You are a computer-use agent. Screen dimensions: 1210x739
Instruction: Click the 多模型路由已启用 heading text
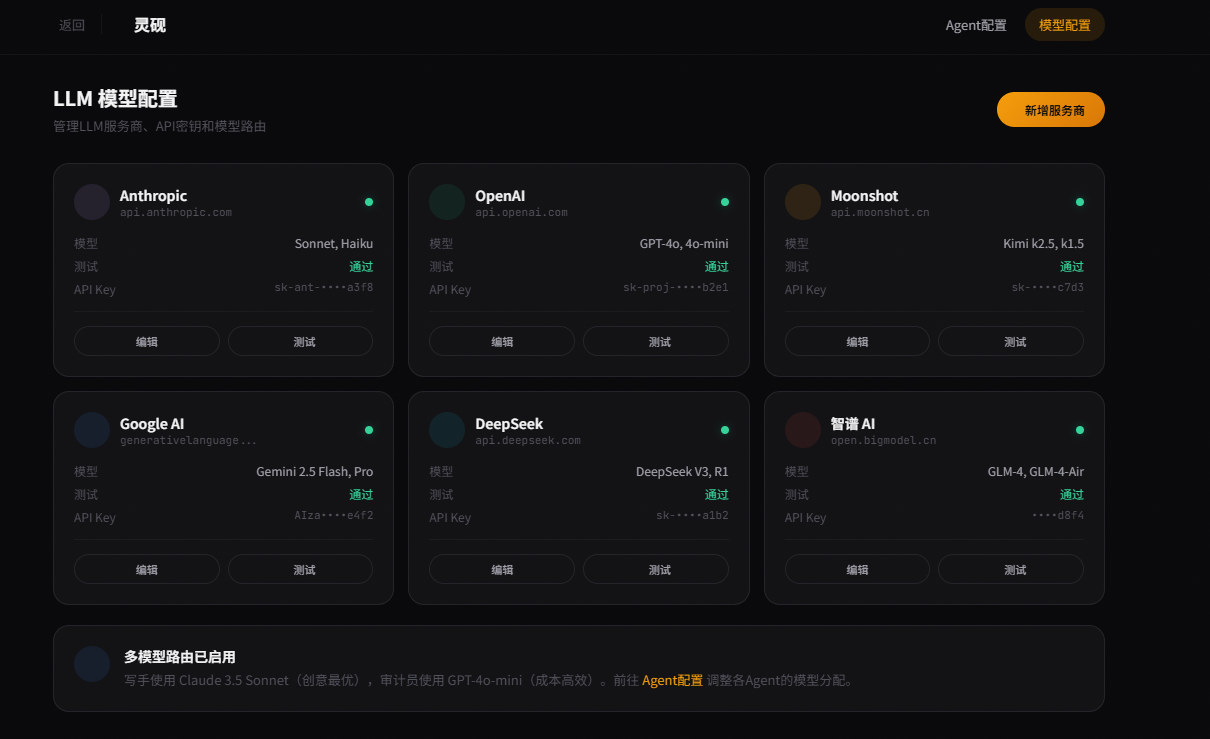coord(180,657)
